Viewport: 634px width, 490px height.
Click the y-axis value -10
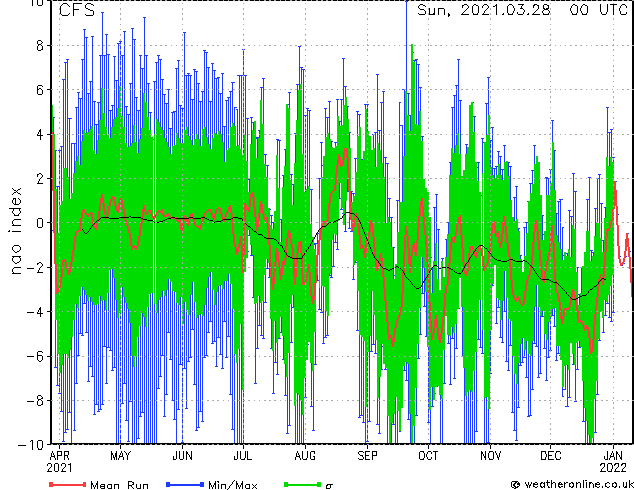31,445
